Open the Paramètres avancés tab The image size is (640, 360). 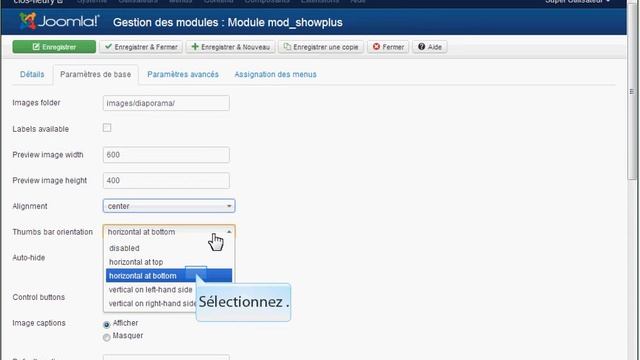tap(183, 74)
